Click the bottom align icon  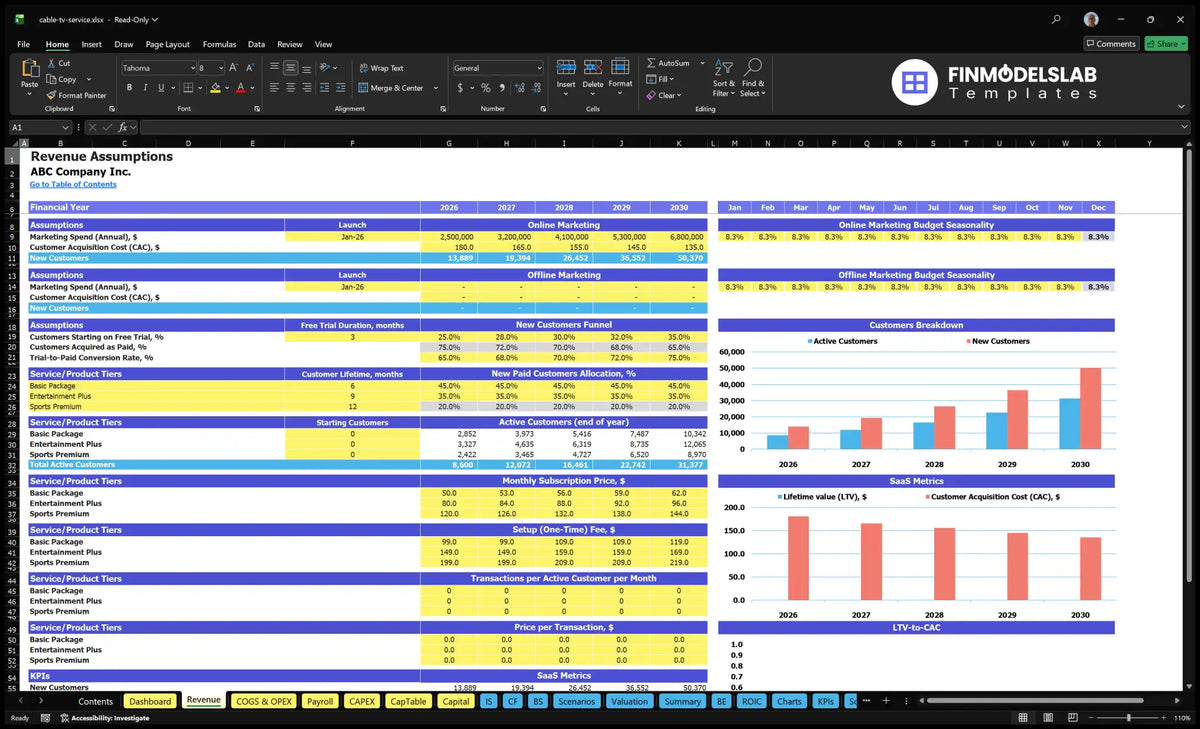pos(308,68)
